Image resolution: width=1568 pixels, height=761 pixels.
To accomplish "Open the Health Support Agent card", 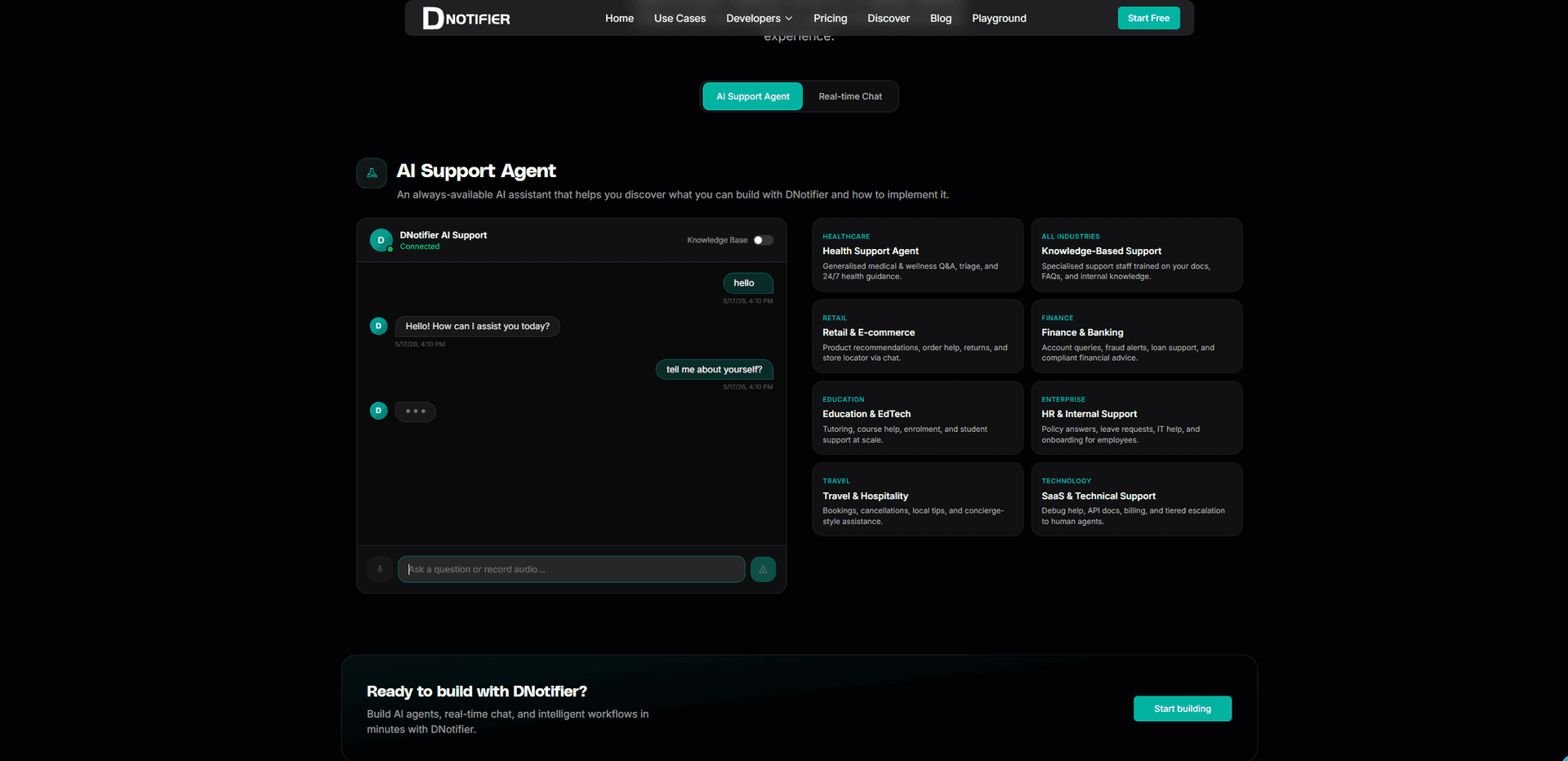I will point(918,255).
